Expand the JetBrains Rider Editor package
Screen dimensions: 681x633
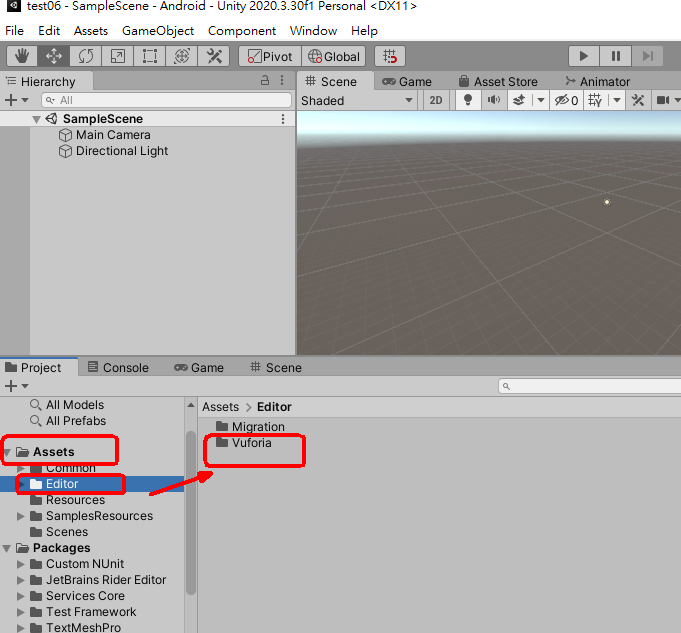click(x=20, y=580)
